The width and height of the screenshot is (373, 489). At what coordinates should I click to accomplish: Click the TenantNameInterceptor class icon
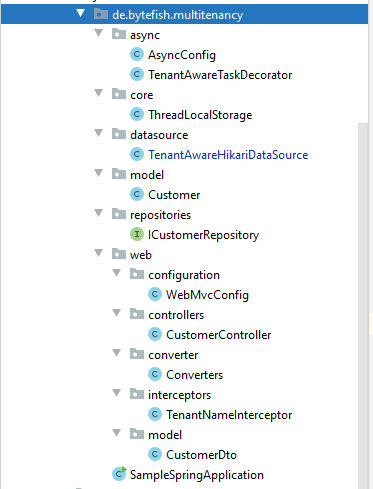(155, 414)
